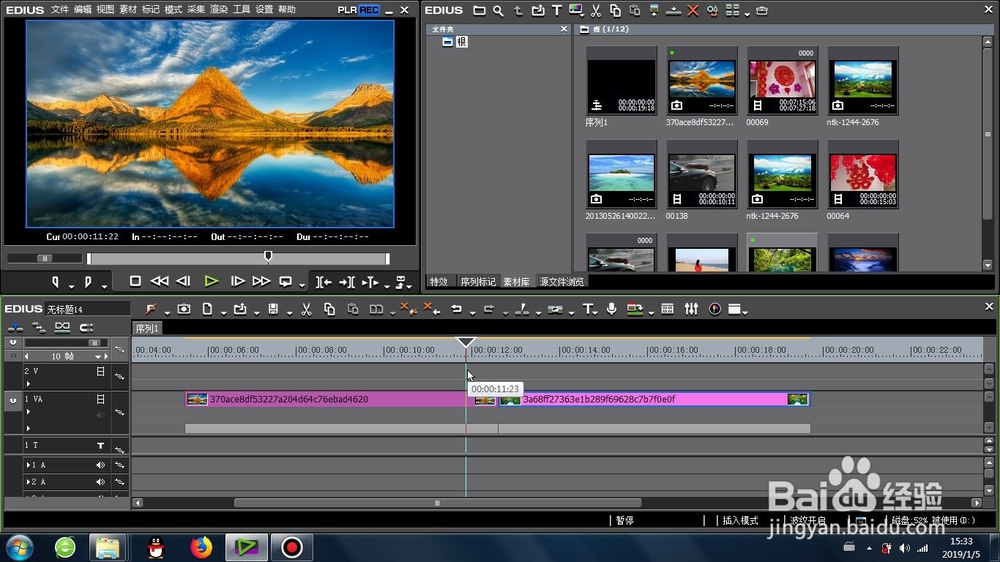
Task: Click the PLR player mode button
Action: [347, 10]
